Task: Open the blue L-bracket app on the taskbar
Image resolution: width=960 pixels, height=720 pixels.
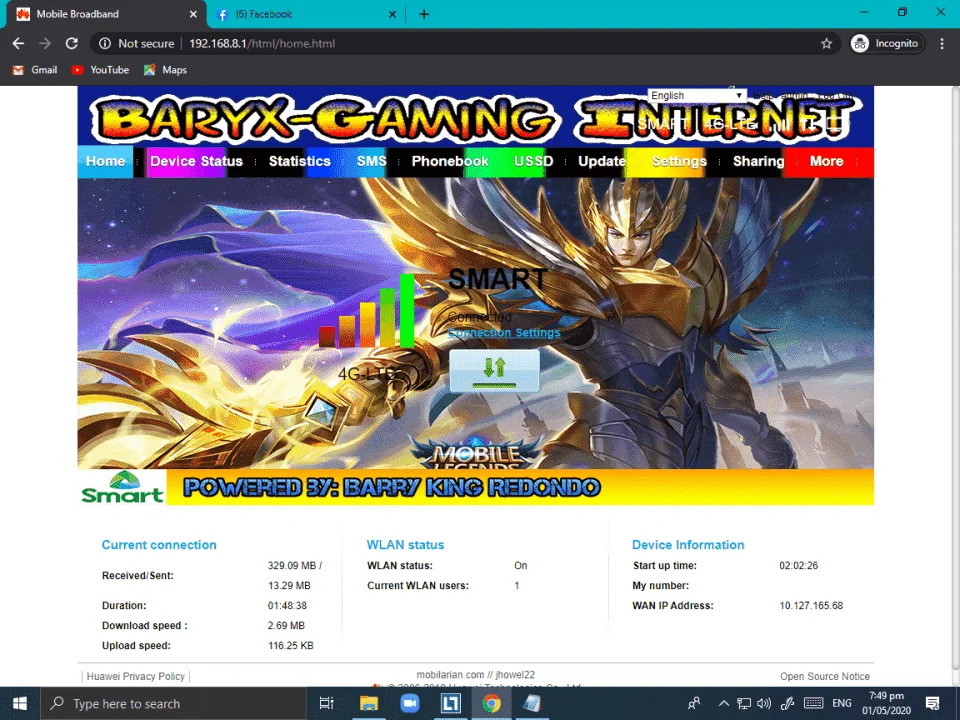Action: point(451,703)
